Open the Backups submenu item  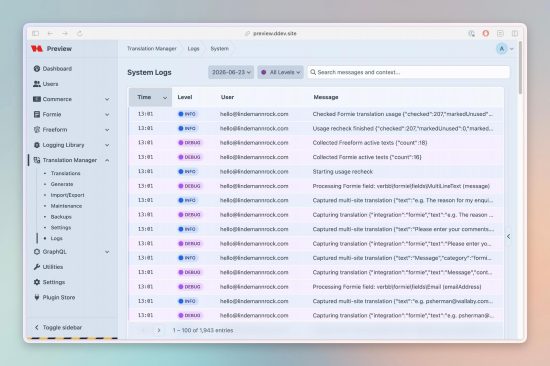[61, 217]
